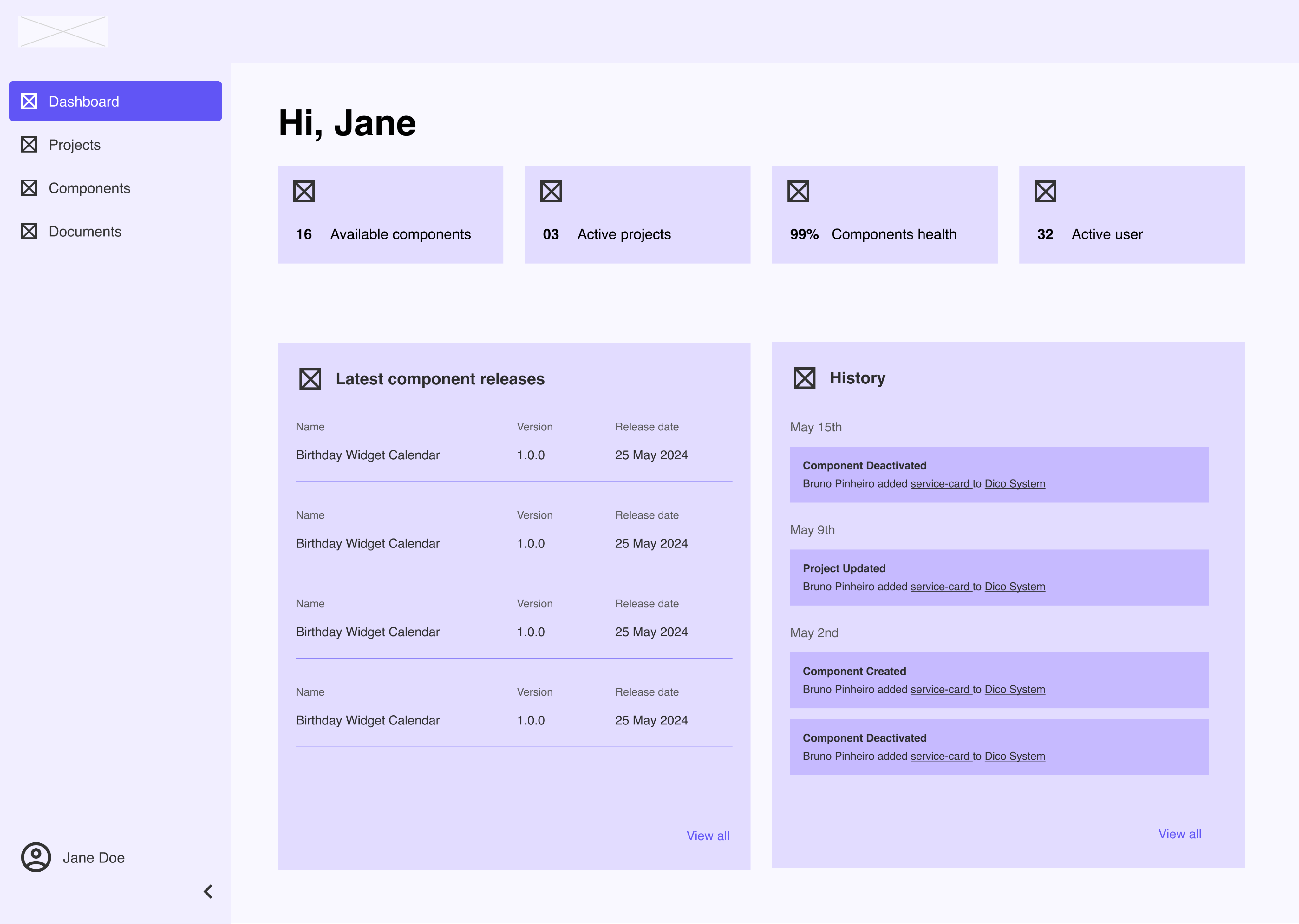Click the Active user card icon
The image size is (1299, 924).
[1045, 191]
